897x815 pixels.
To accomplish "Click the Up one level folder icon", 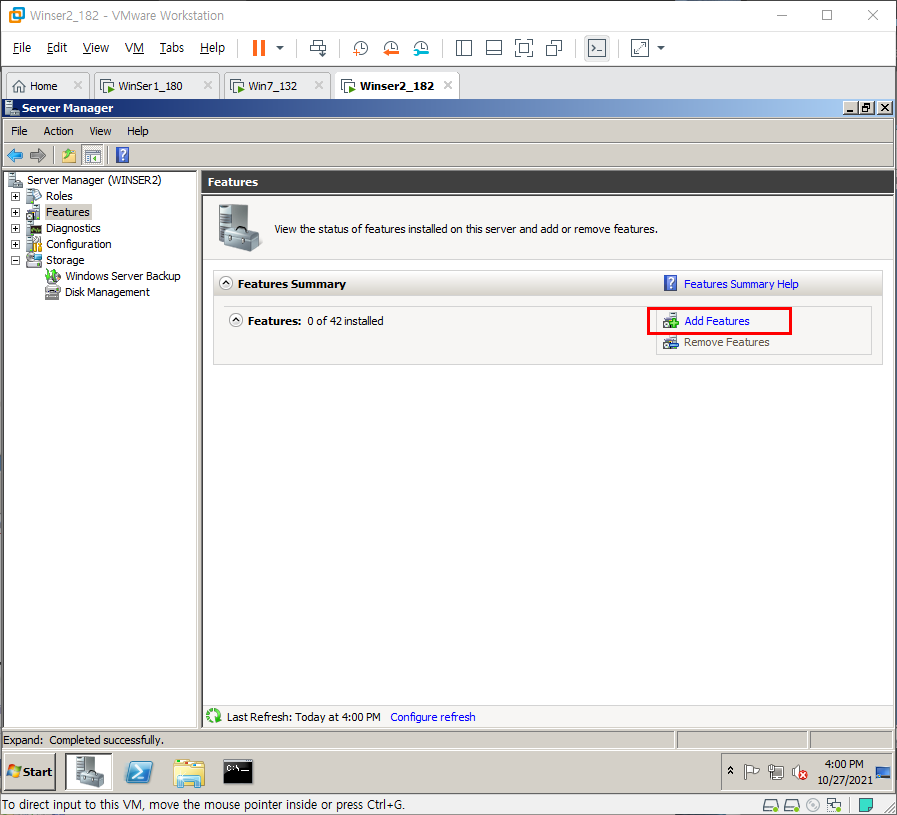I will tap(69, 155).
